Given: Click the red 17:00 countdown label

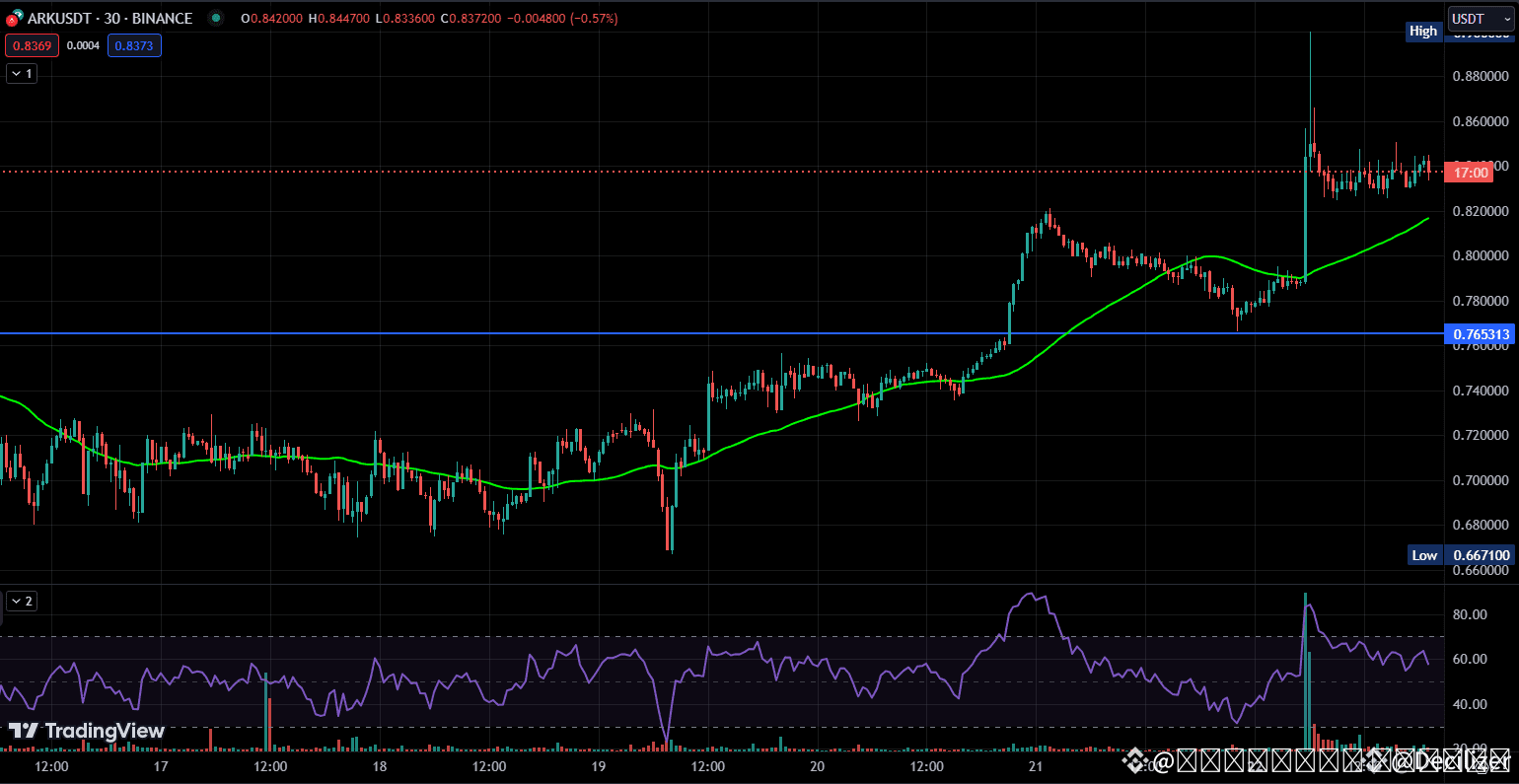Looking at the screenshot, I should pyautogui.click(x=1469, y=172).
